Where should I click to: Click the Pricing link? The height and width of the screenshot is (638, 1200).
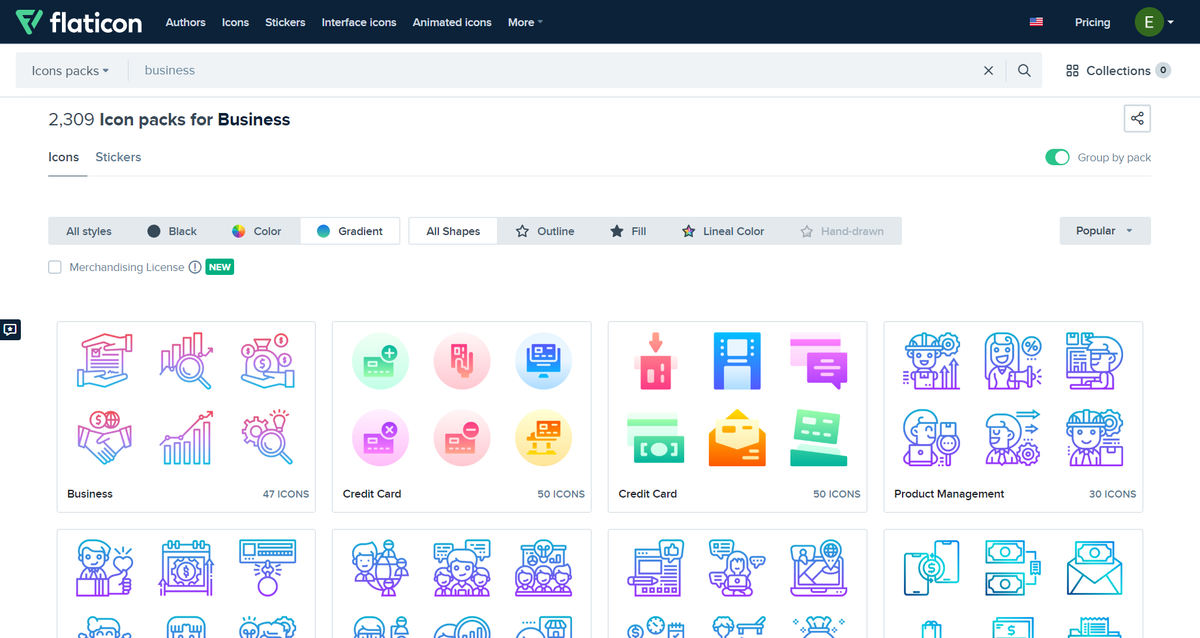click(x=1092, y=22)
